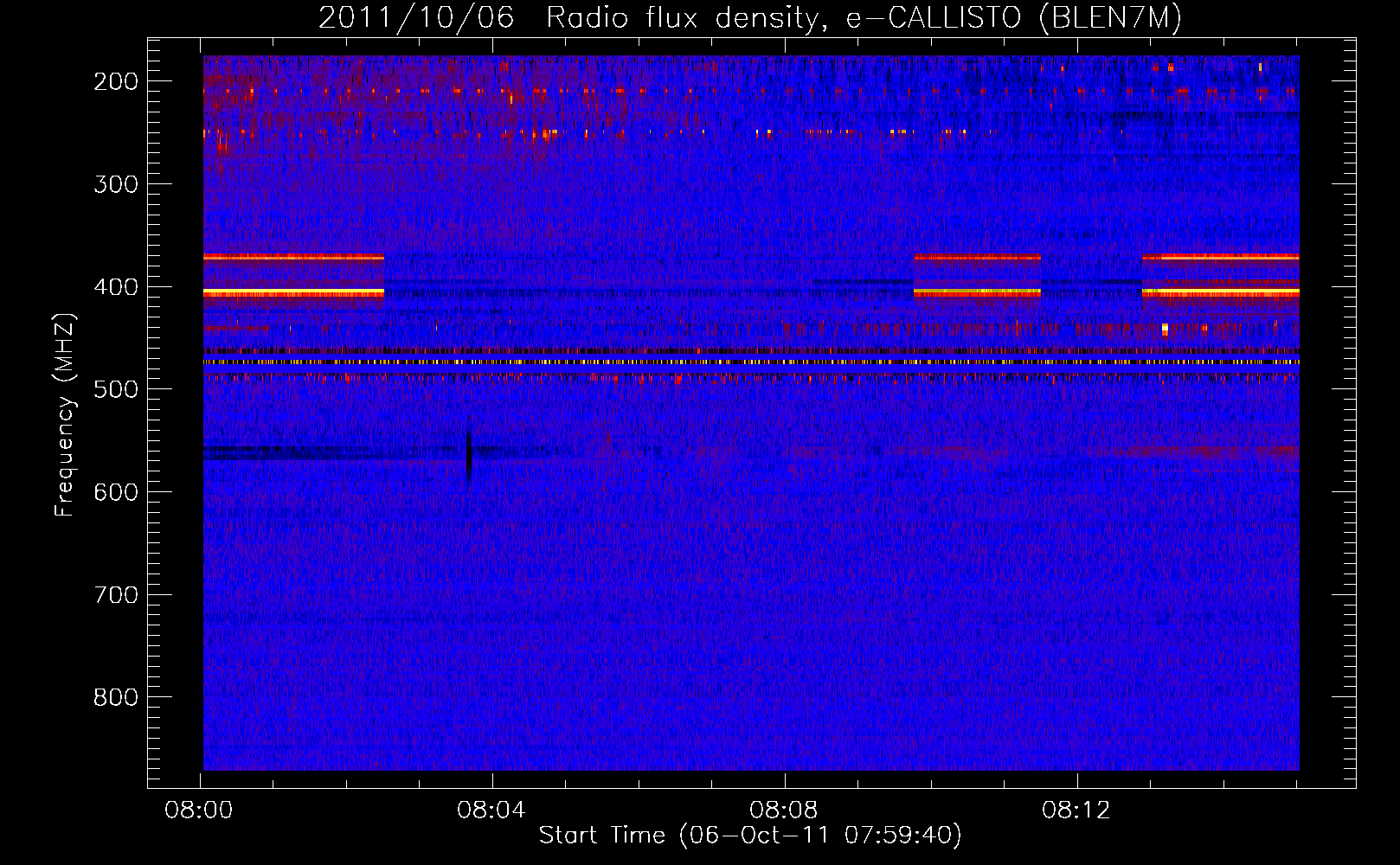Click the 08:04 time tick label
The width and height of the screenshot is (1400, 865).
pos(492,811)
